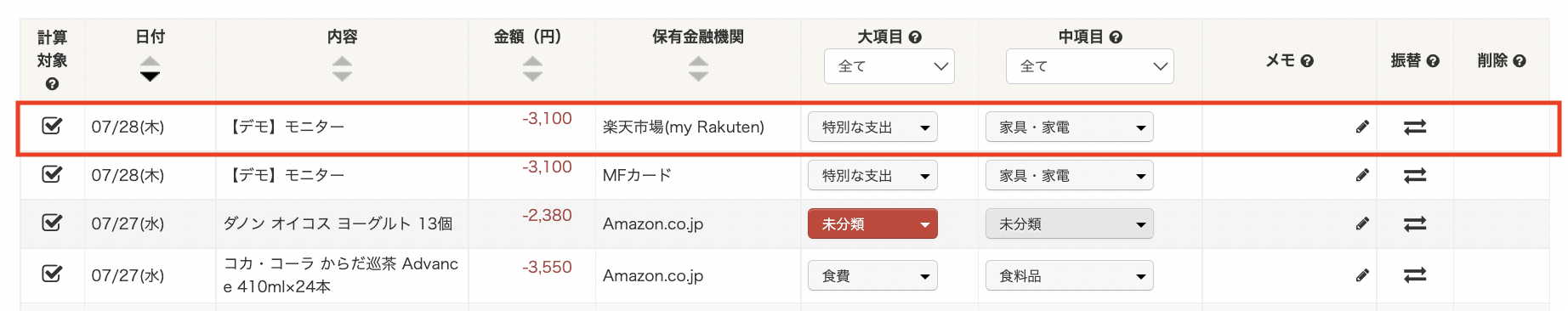1568x311 pixels.
Task: Open help icon next to 中項目 header
Action: (x=1116, y=37)
